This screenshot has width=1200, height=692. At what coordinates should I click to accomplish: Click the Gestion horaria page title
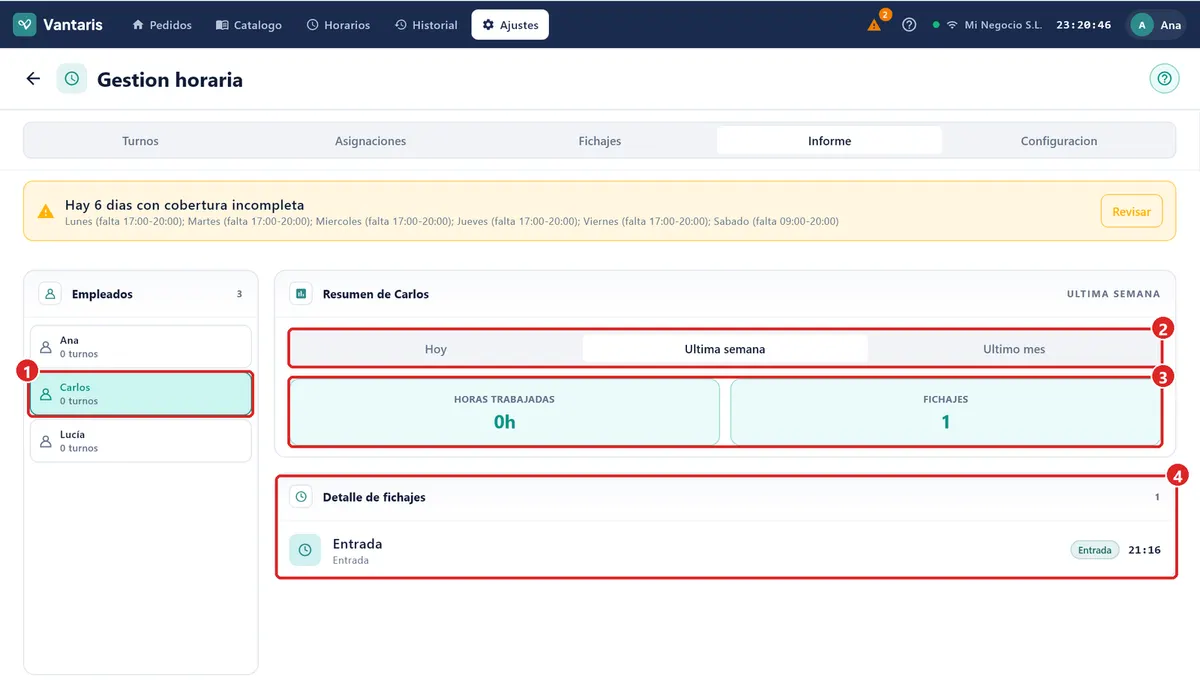[x=170, y=79]
